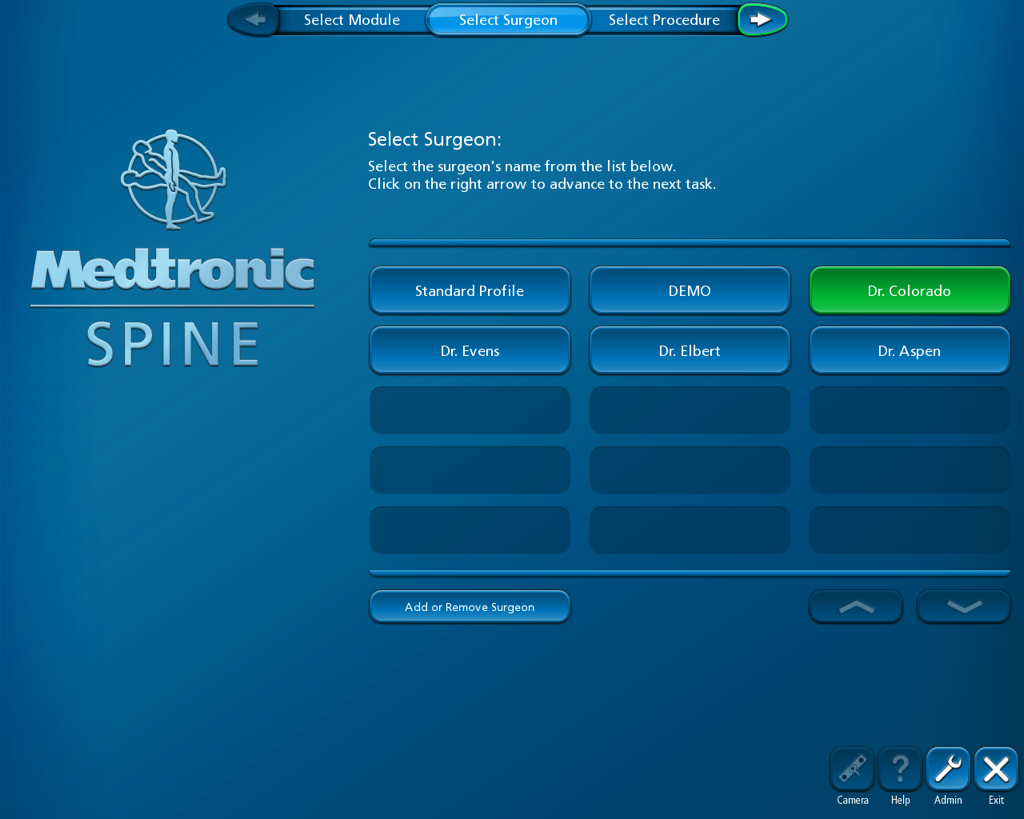The width and height of the screenshot is (1024, 819).
Task: Click Add or Remove Surgeon
Action: (470, 607)
